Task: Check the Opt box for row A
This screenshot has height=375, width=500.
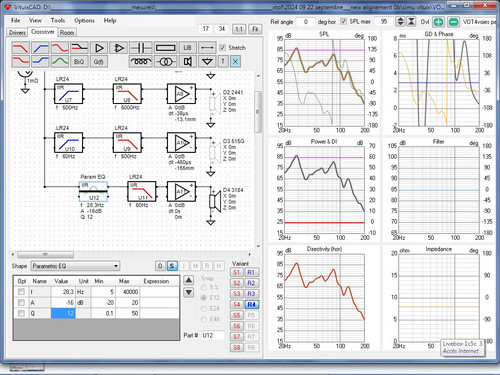Action: click(x=21, y=303)
